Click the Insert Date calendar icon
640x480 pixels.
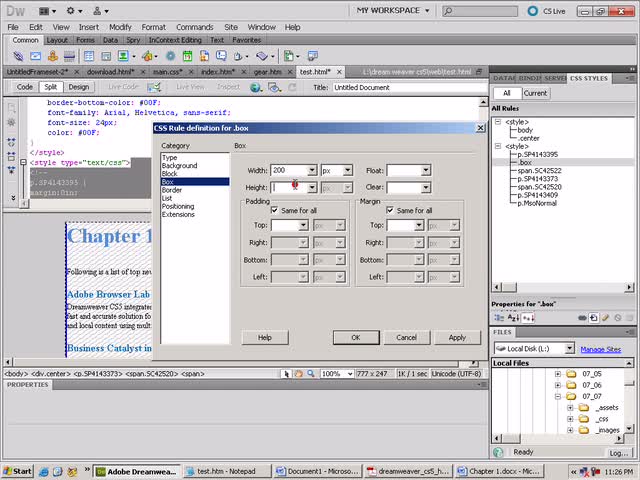(x=187, y=56)
